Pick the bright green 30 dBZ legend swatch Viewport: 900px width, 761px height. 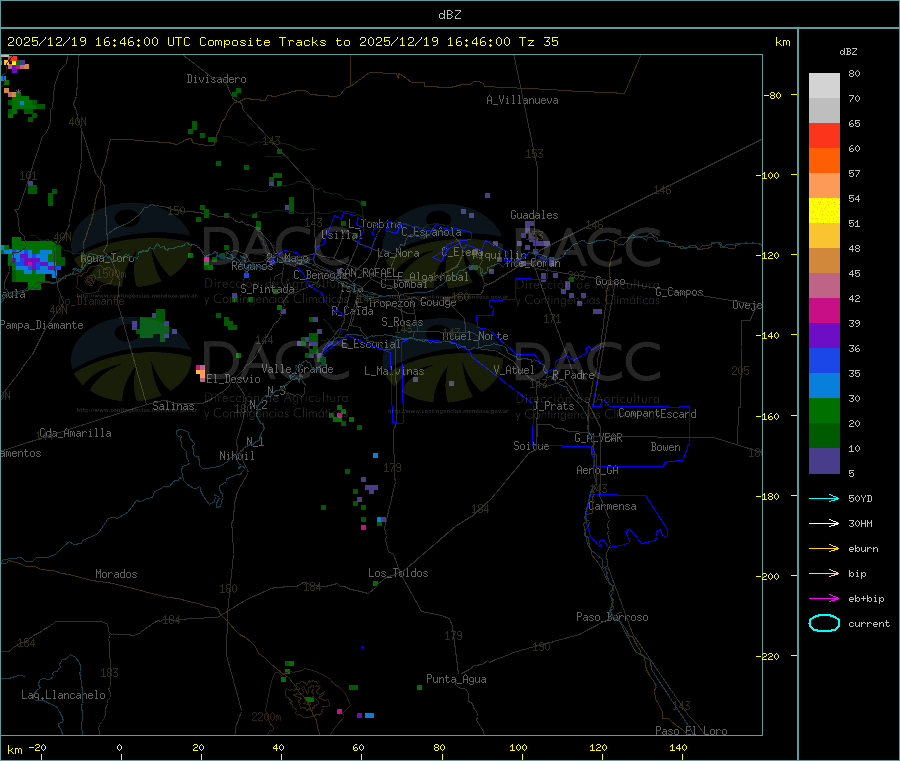(824, 410)
